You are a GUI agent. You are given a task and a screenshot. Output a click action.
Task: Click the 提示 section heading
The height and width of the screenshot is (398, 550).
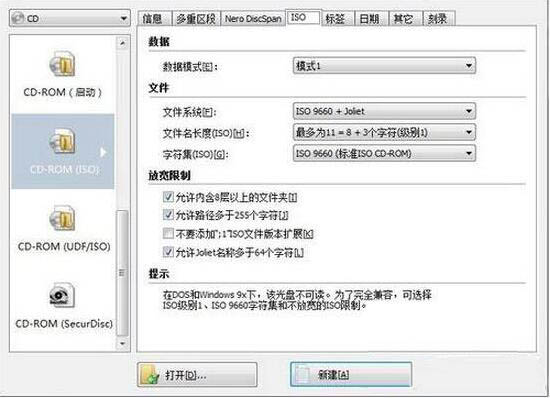(159, 274)
